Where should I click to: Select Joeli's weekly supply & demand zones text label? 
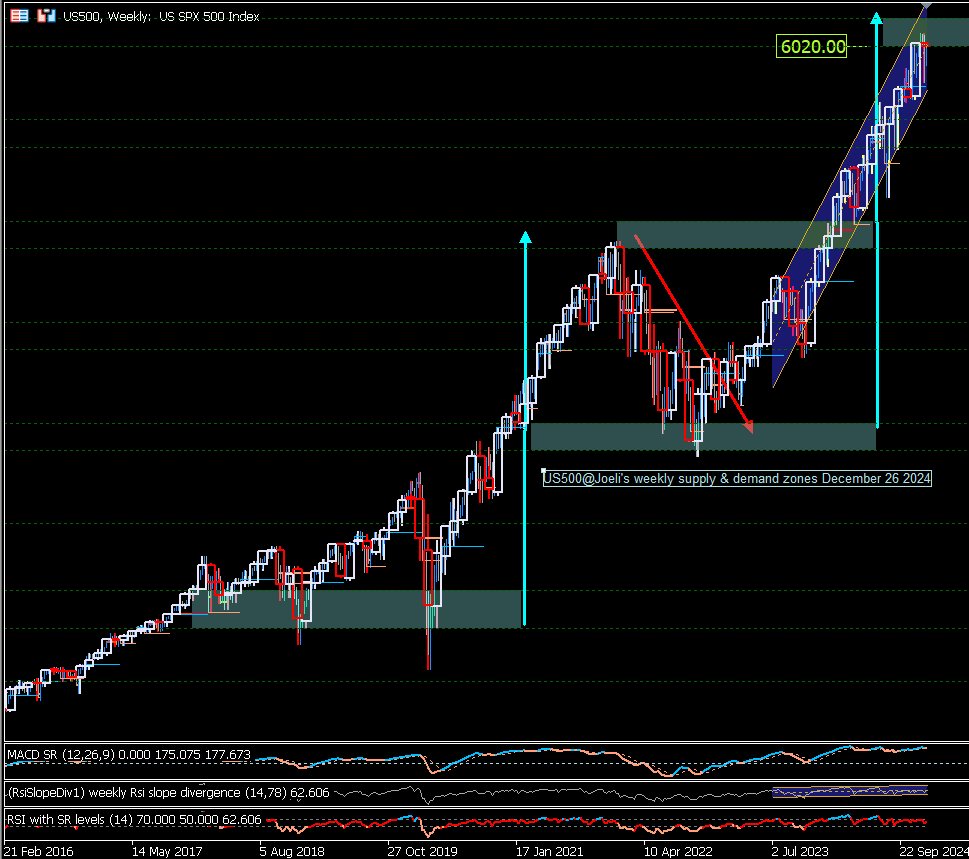click(736, 478)
